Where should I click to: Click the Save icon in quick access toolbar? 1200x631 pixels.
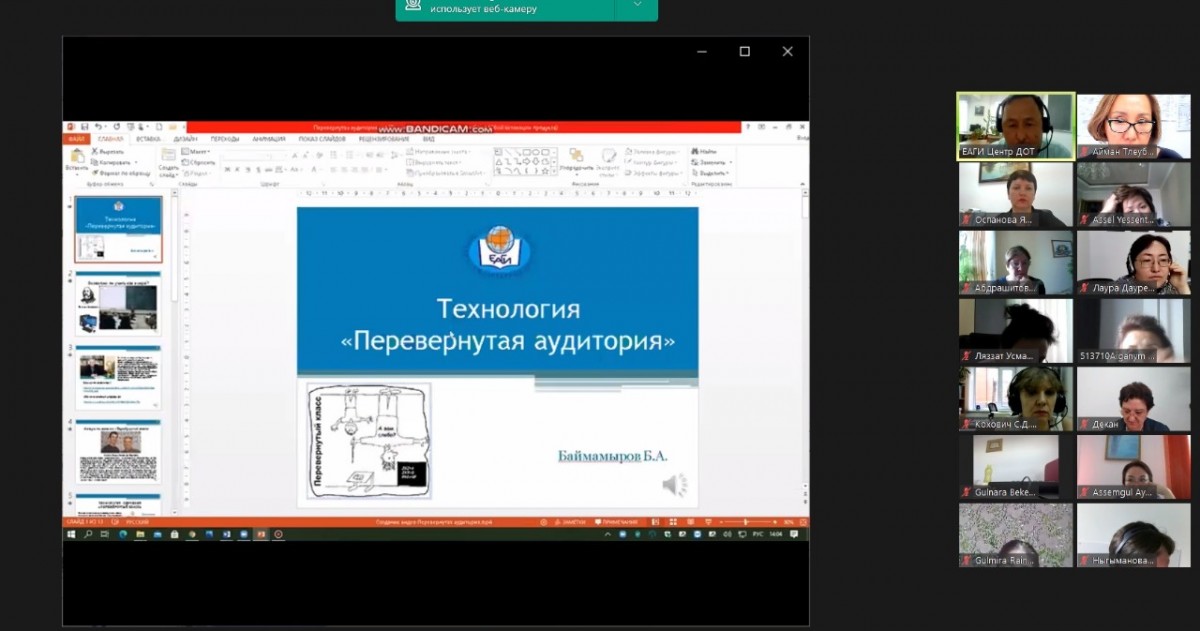pos(83,128)
